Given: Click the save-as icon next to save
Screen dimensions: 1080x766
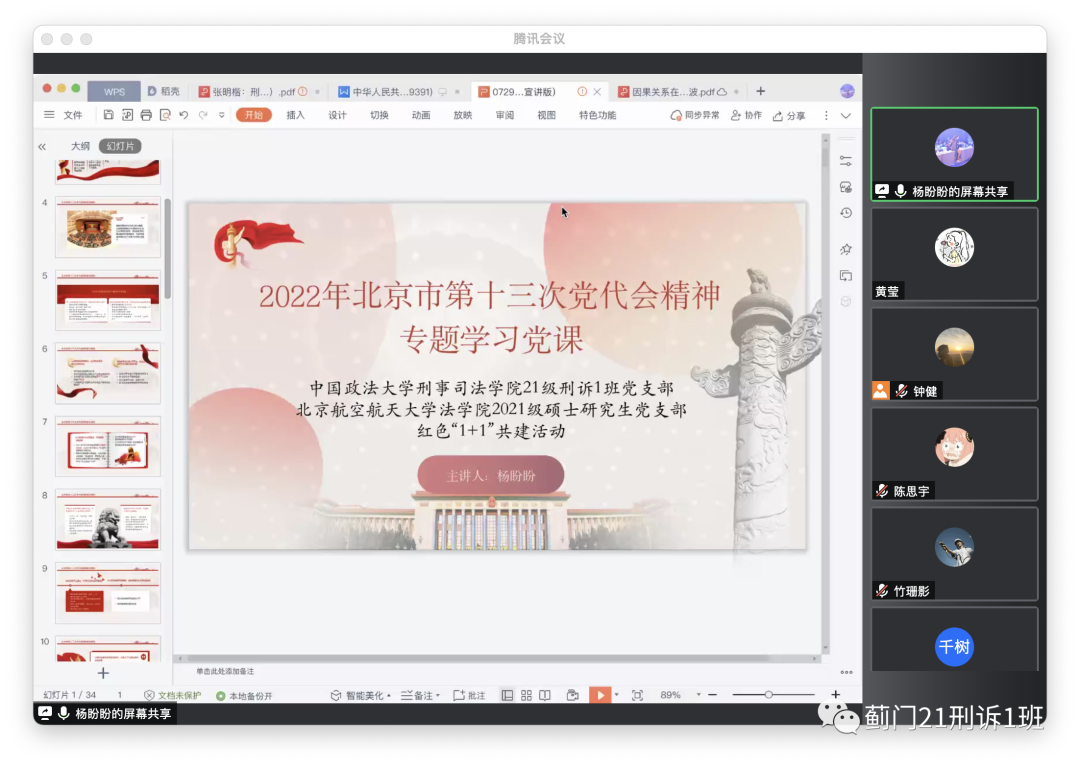Looking at the screenshot, I should 127,115.
